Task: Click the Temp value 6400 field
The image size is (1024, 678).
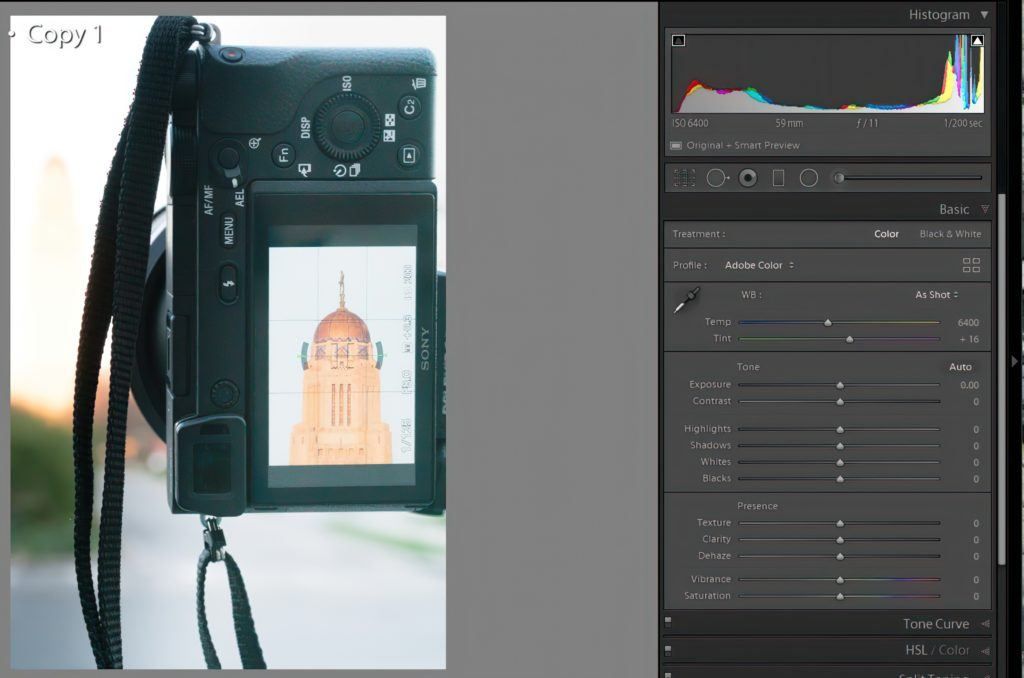Action: [968, 322]
